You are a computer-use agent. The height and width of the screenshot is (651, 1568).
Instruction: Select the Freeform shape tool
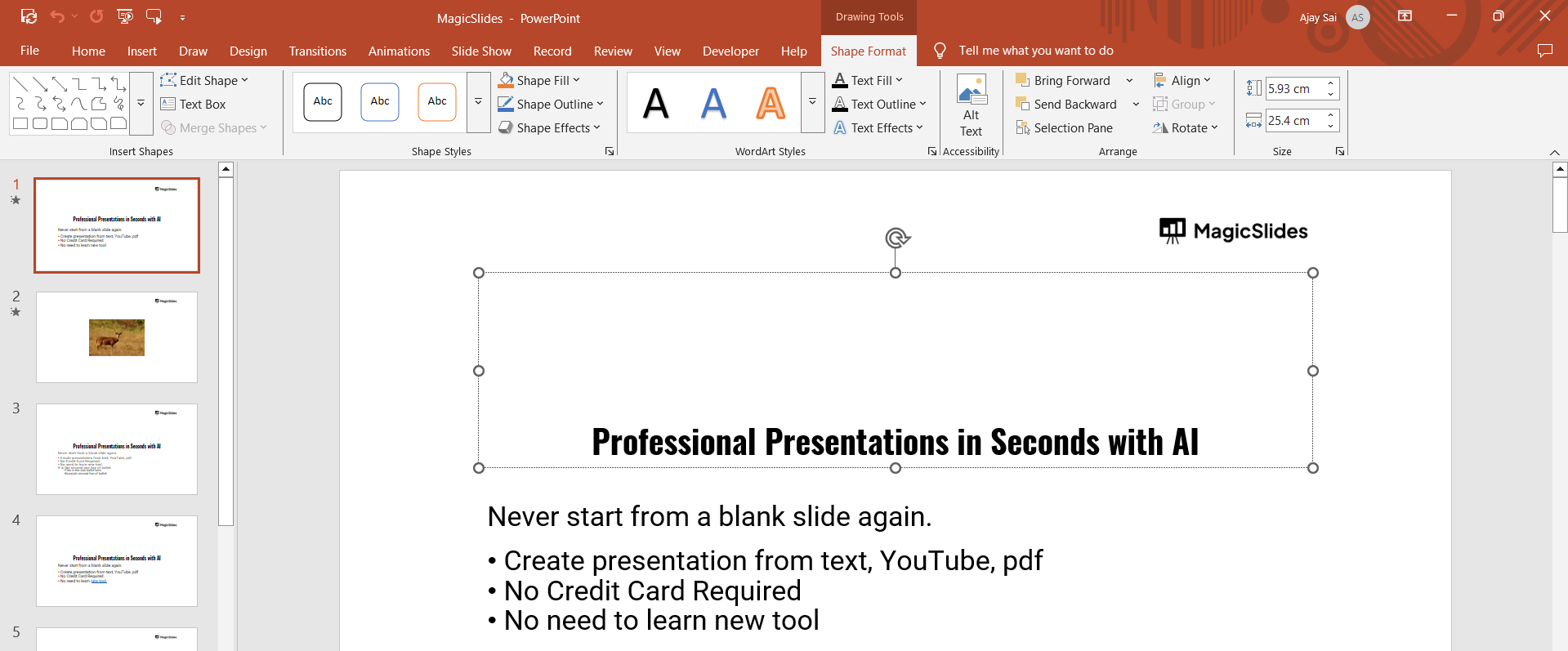coord(99,104)
